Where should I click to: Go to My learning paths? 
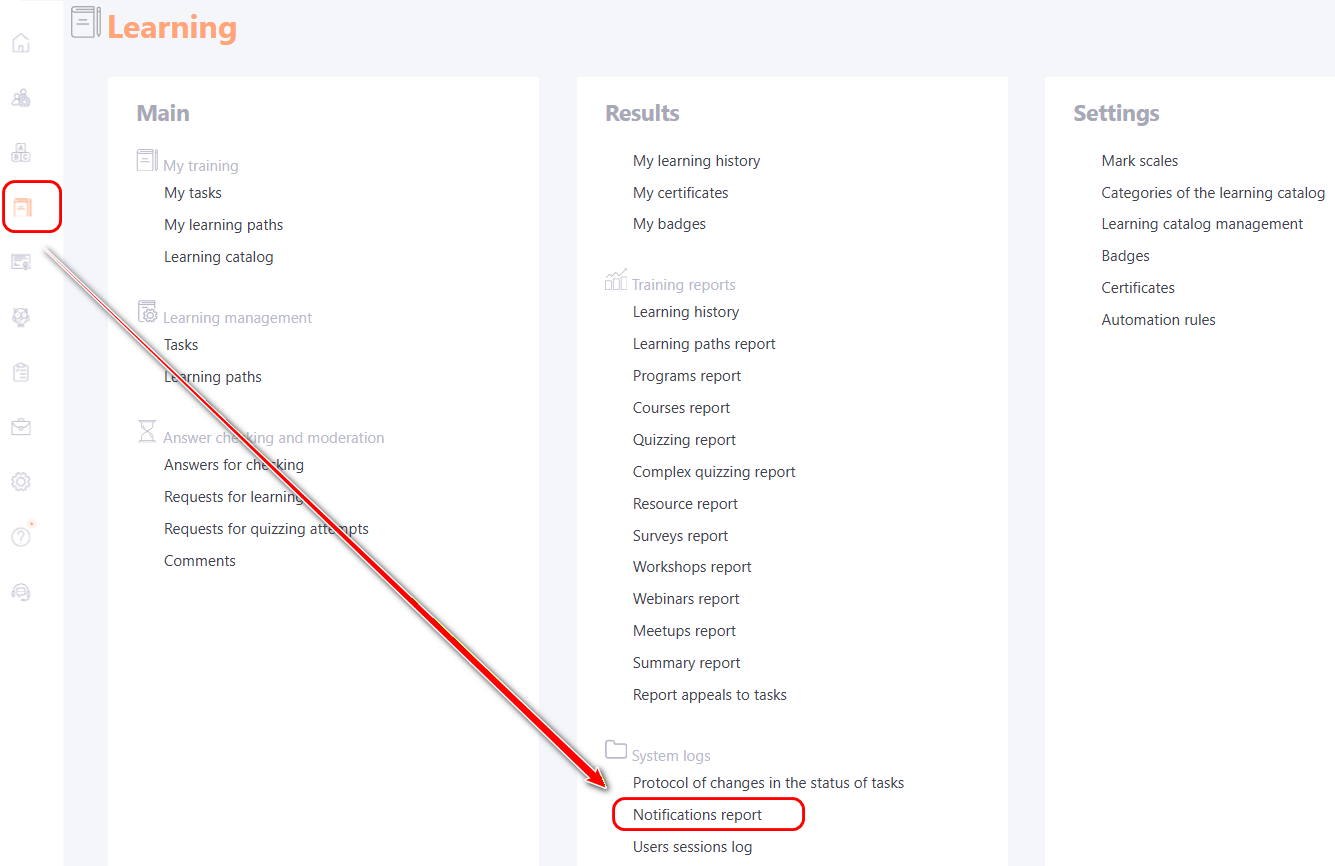(223, 225)
